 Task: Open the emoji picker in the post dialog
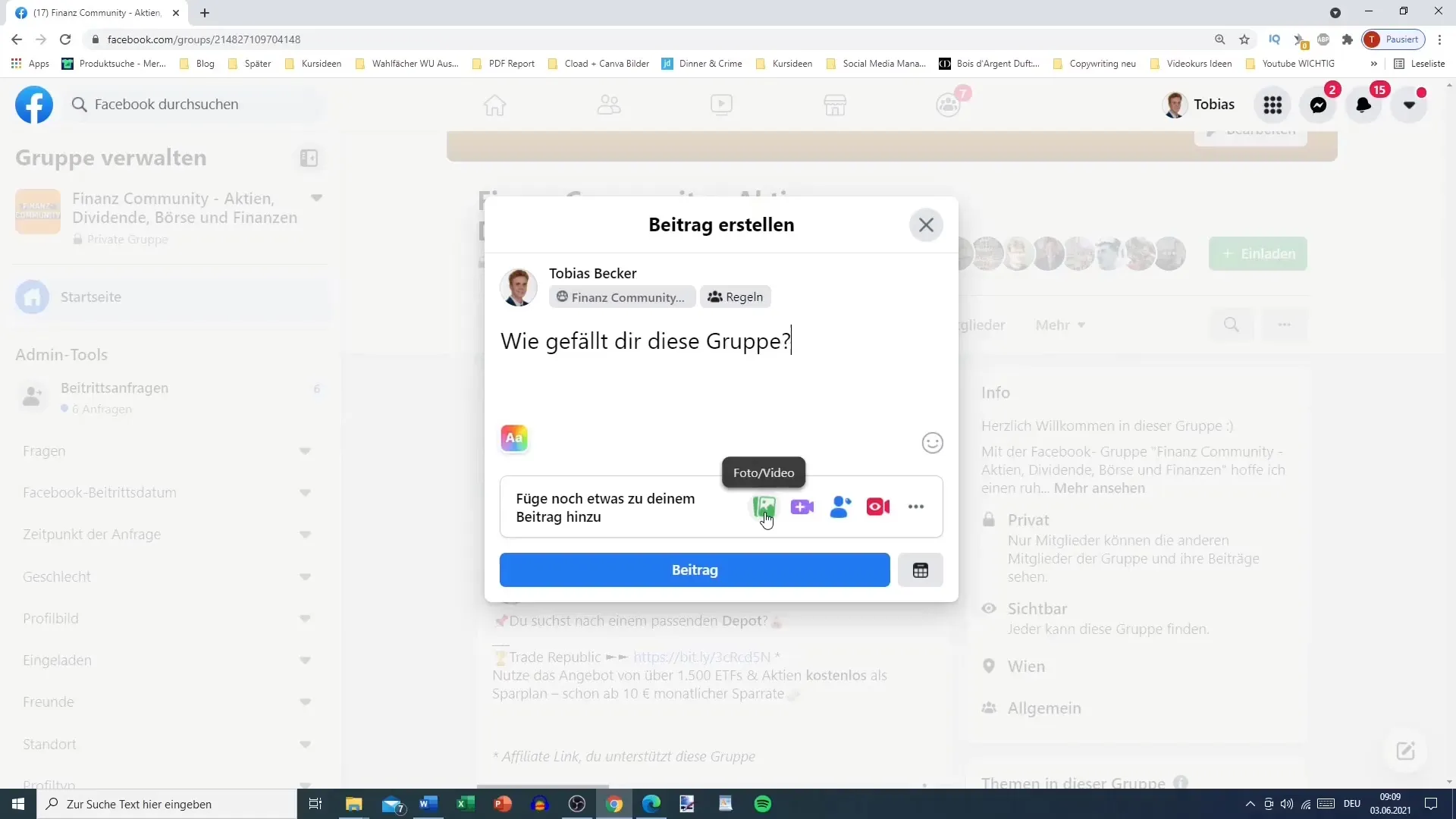click(x=932, y=443)
